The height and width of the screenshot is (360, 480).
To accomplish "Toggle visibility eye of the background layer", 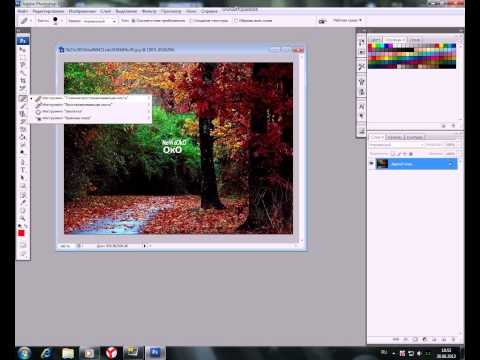I will pos(371,164).
